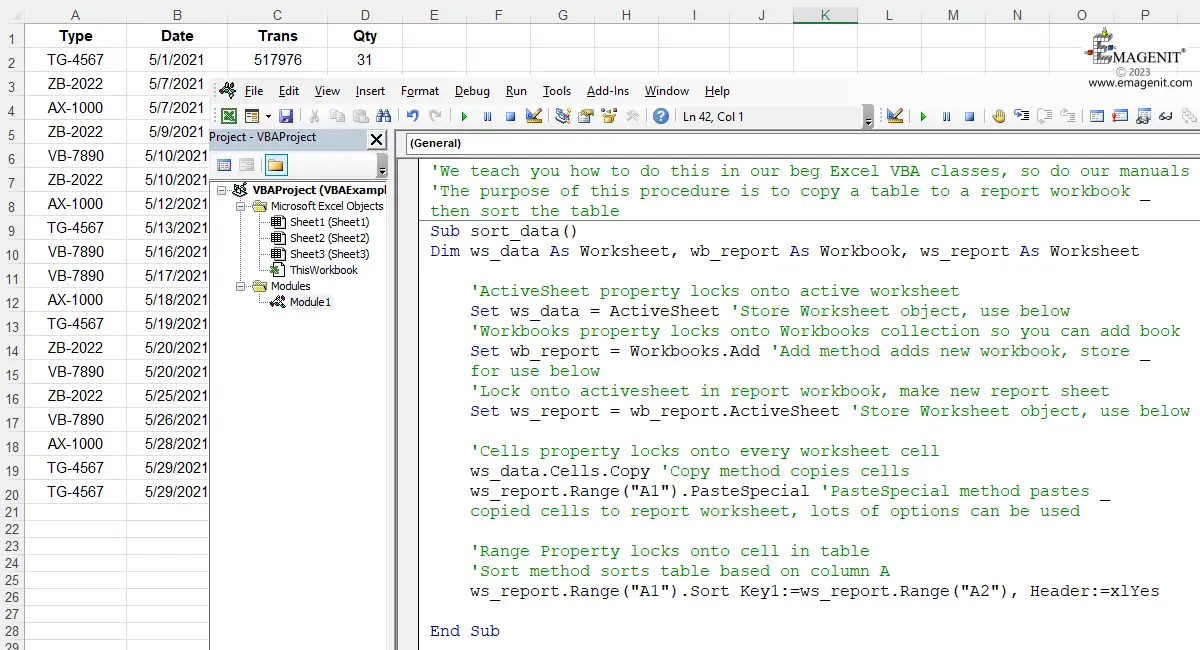
Task: Select cell with value 517976
Action: click(278, 60)
